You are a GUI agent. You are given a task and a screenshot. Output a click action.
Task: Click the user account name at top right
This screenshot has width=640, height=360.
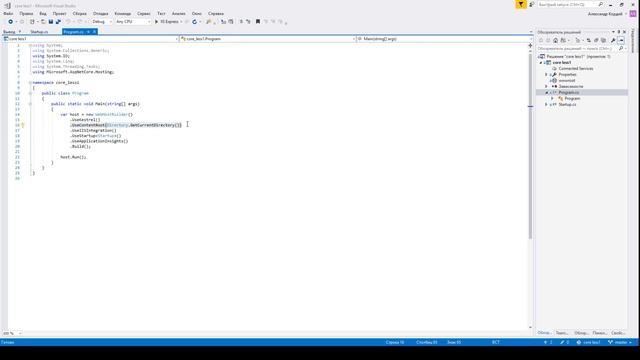[x=605, y=14]
